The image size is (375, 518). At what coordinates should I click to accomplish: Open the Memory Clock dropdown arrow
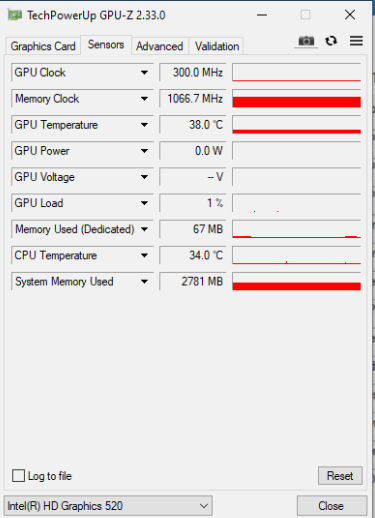pyautogui.click(x=144, y=99)
